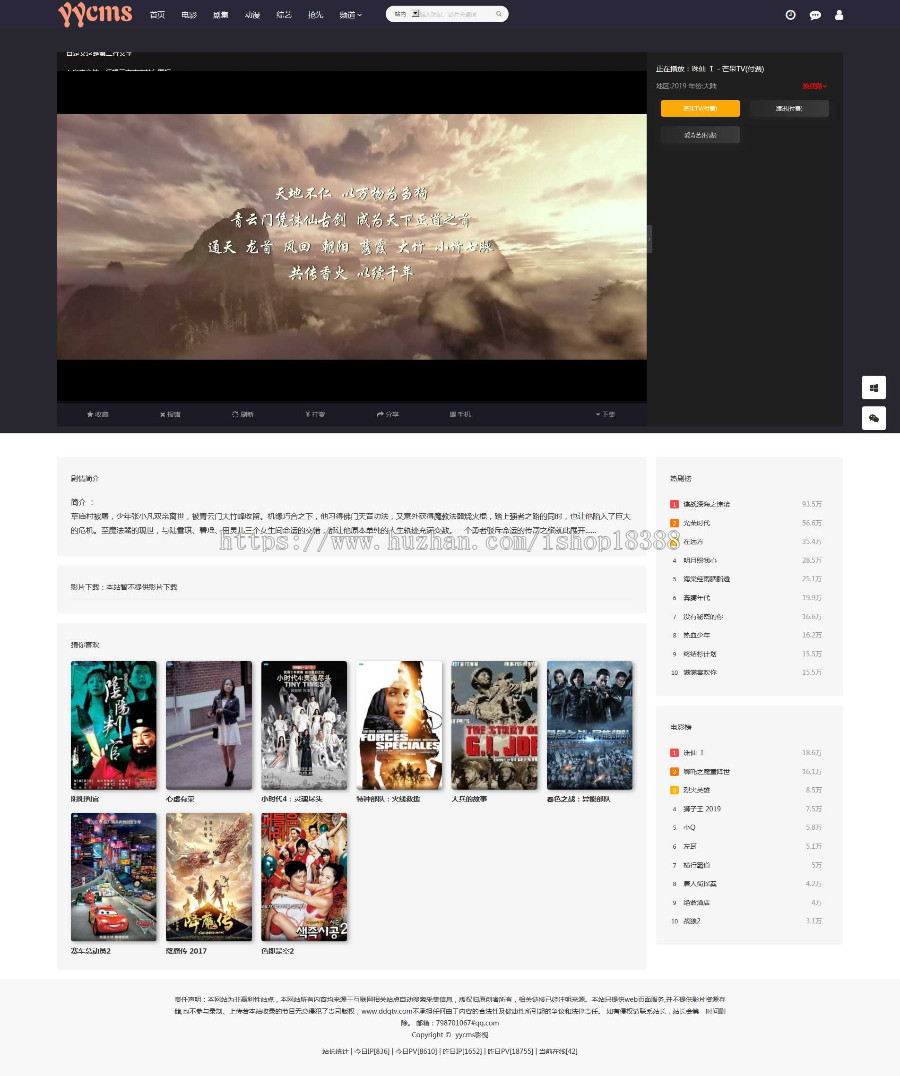Click the floating Windows icon button
900x1076 pixels.
tap(873, 388)
